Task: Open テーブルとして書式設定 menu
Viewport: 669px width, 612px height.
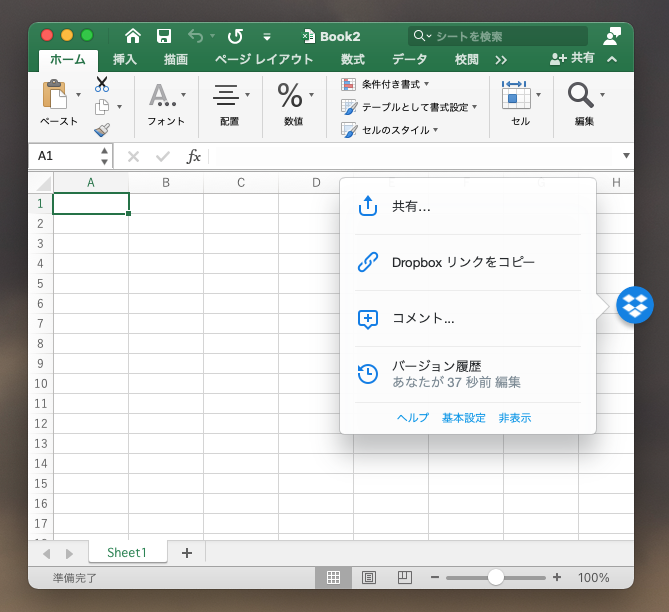Action: point(409,107)
